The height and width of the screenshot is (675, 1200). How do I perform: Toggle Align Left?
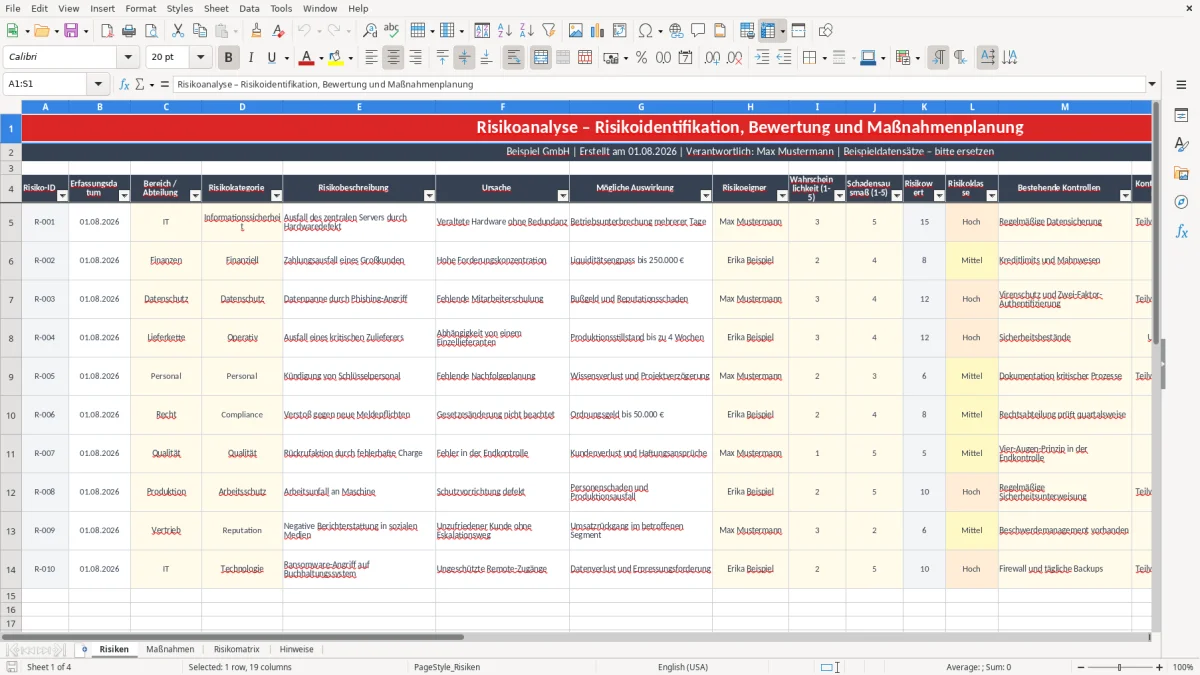[x=372, y=58]
